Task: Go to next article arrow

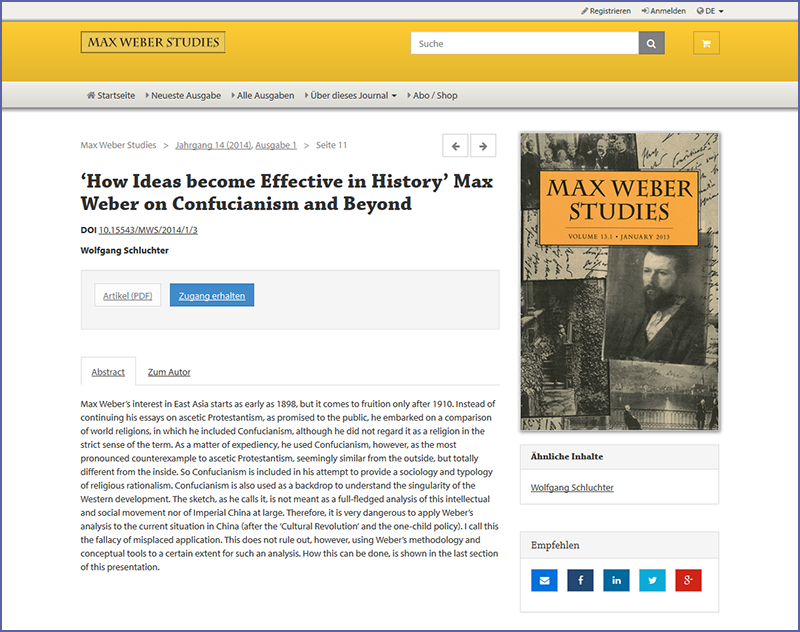Action: 483,146
